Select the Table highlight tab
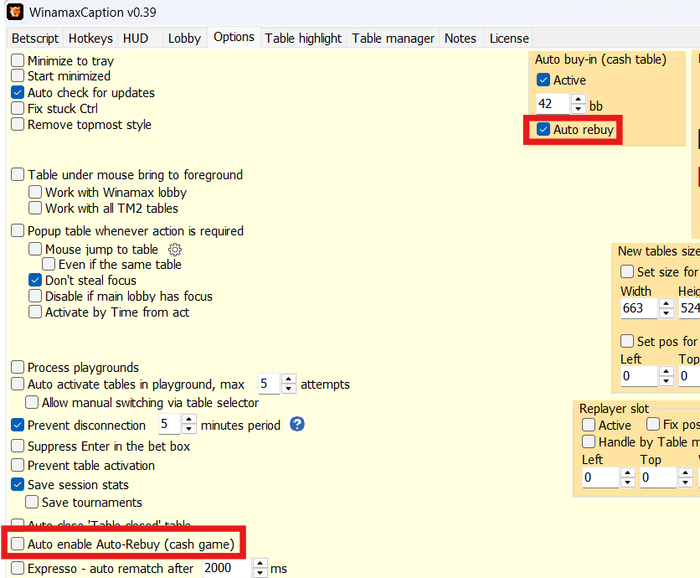This screenshot has width=700, height=578. 303,38
